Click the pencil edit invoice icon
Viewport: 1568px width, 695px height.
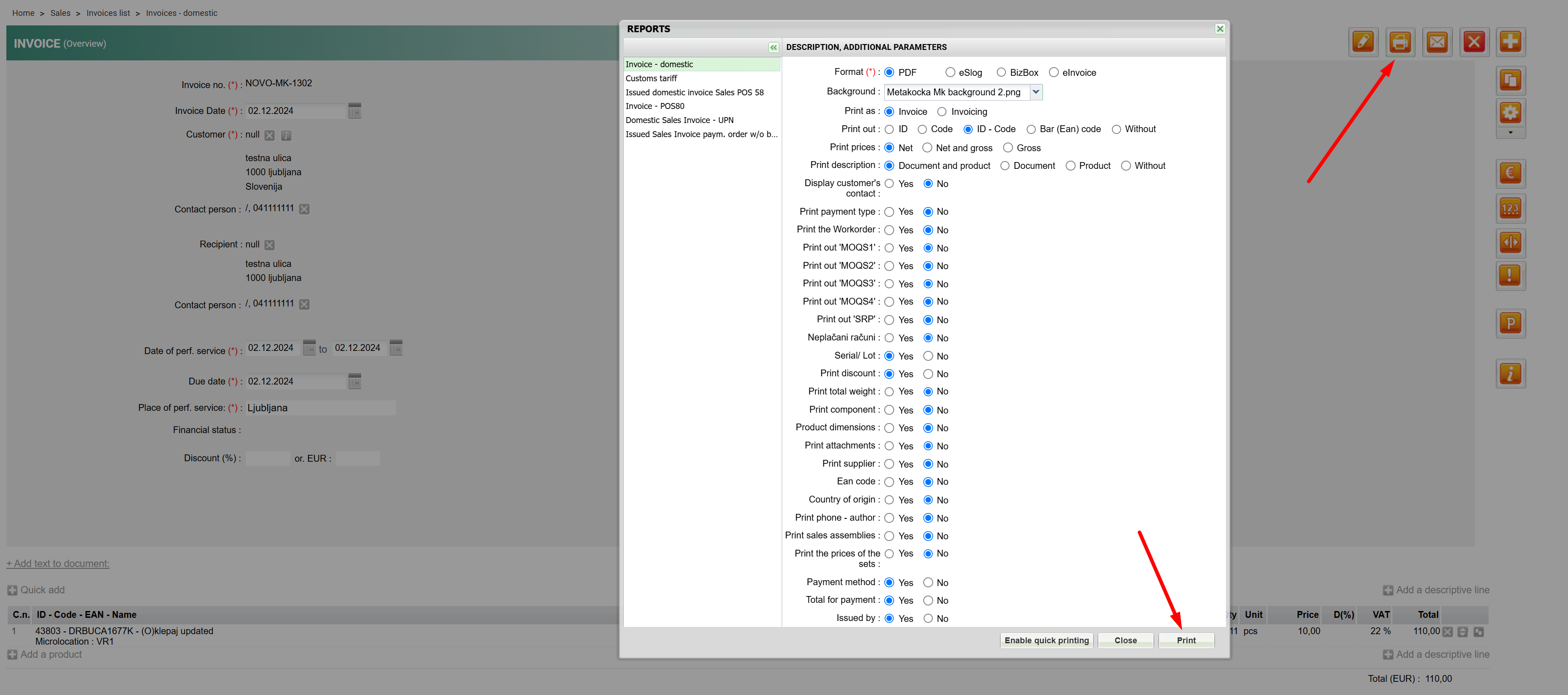[1363, 42]
